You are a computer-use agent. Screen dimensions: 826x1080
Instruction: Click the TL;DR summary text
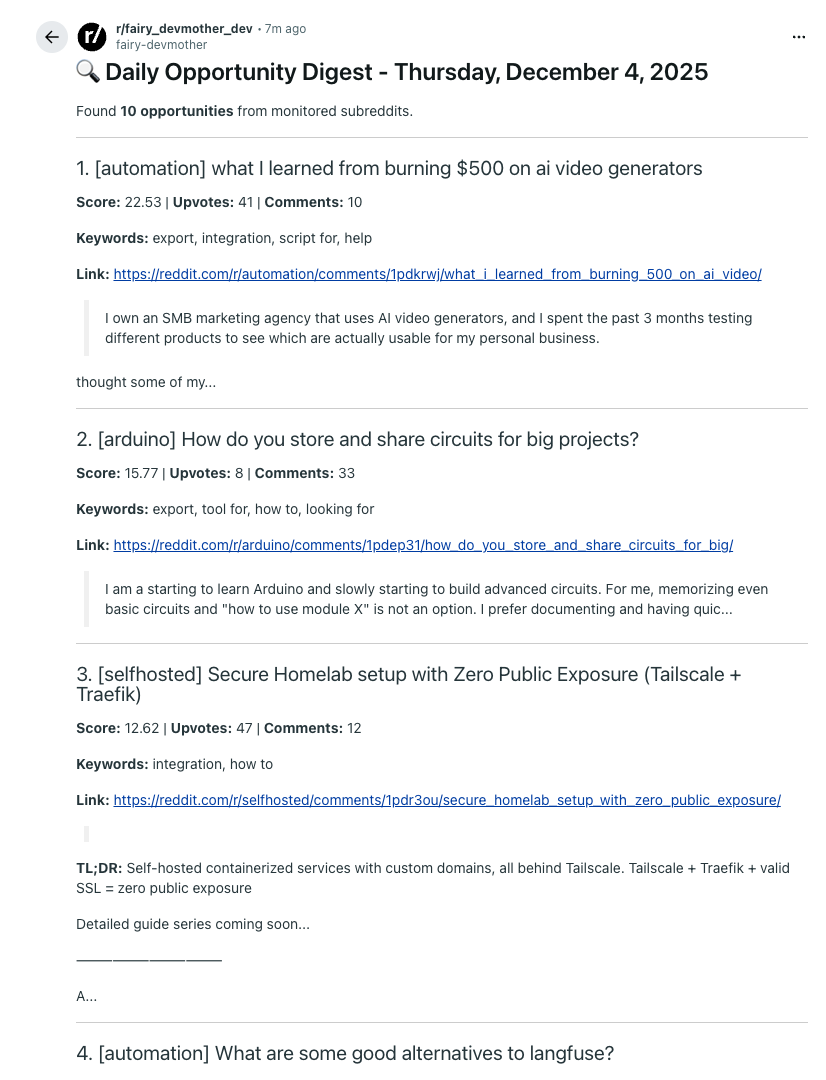pos(433,877)
